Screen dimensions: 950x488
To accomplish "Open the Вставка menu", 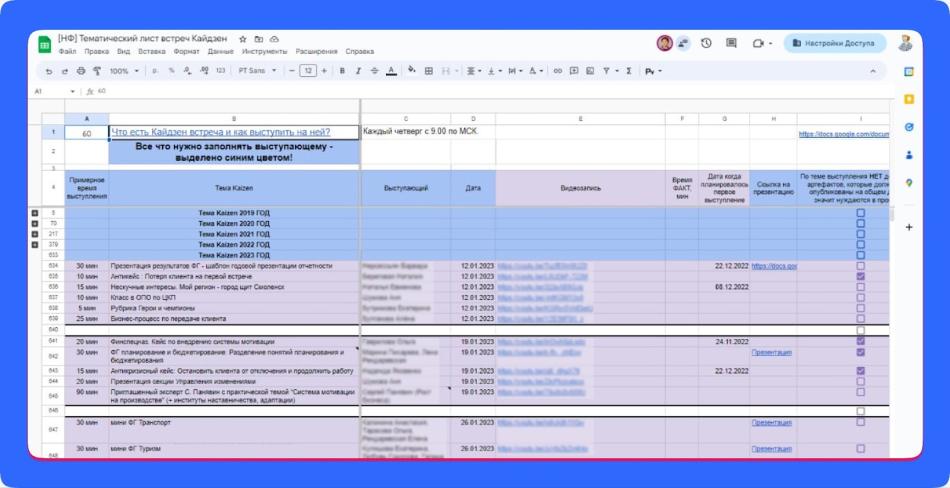I will [x=152, y=51].
